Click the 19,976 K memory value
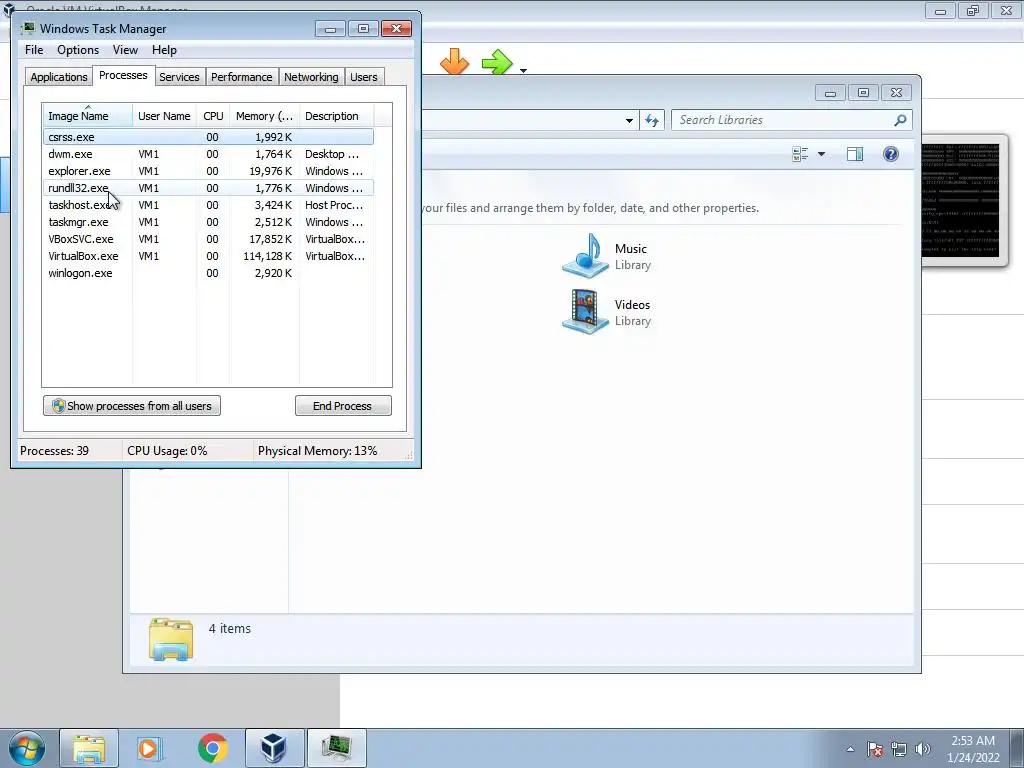The image size is (1024, 768). (x=270, y=171)
